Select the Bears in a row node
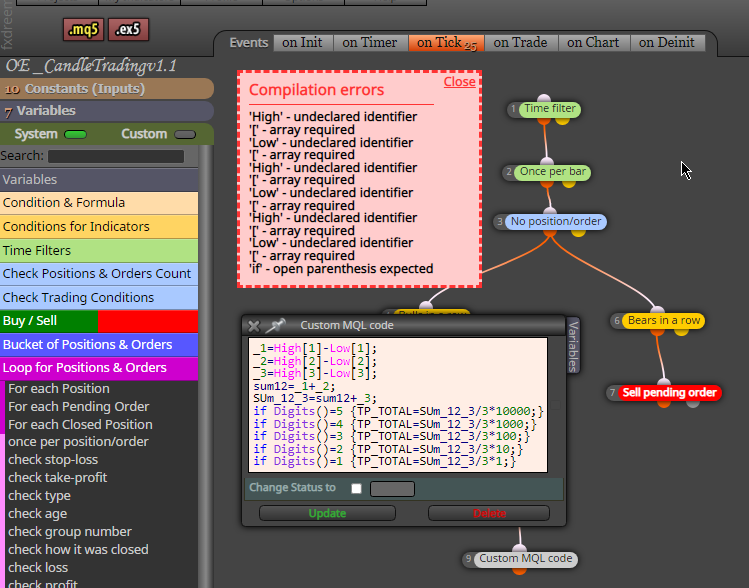This screenshot has height=588, width=749. [x=663, y=321]
